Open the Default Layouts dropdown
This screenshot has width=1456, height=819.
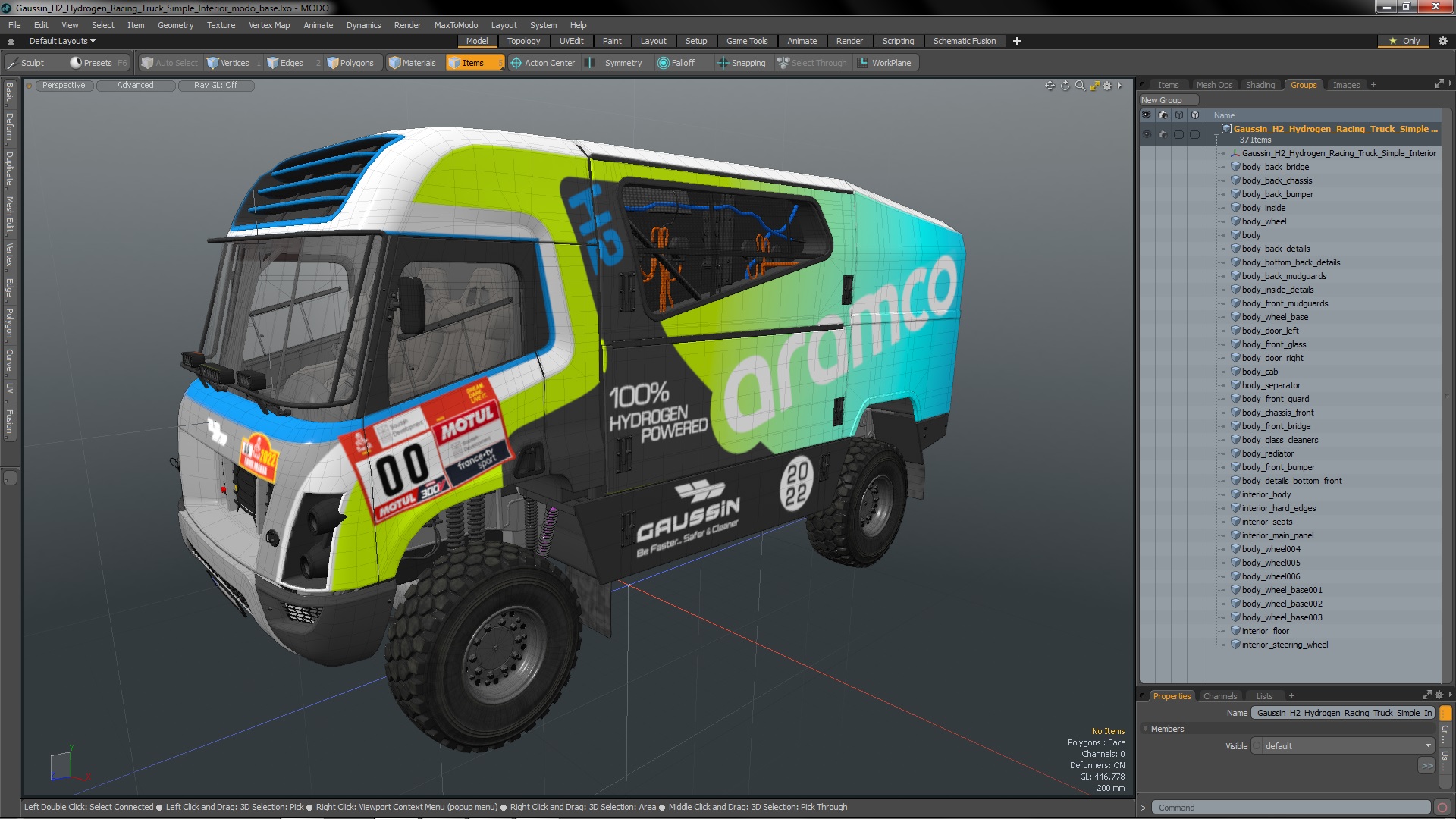(62, 41)
